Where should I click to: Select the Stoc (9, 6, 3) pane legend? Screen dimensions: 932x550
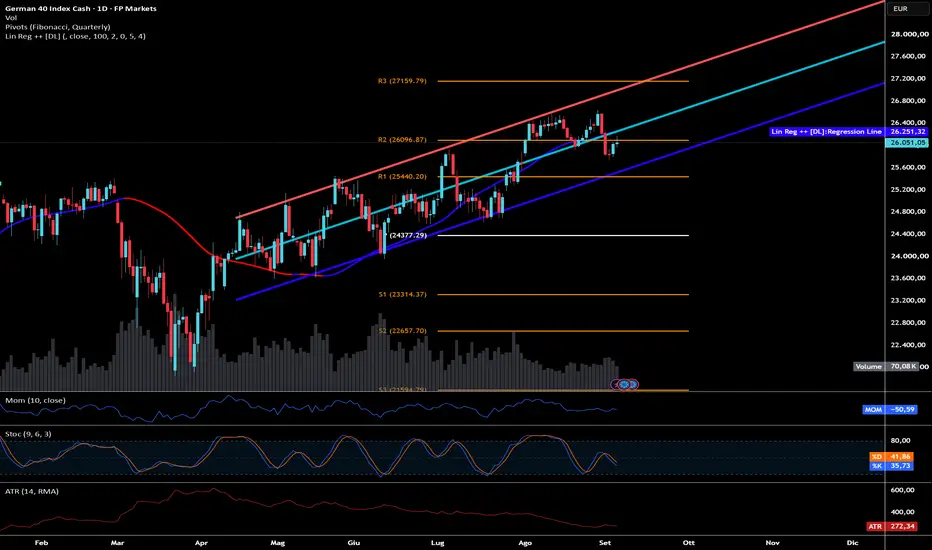click(x=28, y=434)
